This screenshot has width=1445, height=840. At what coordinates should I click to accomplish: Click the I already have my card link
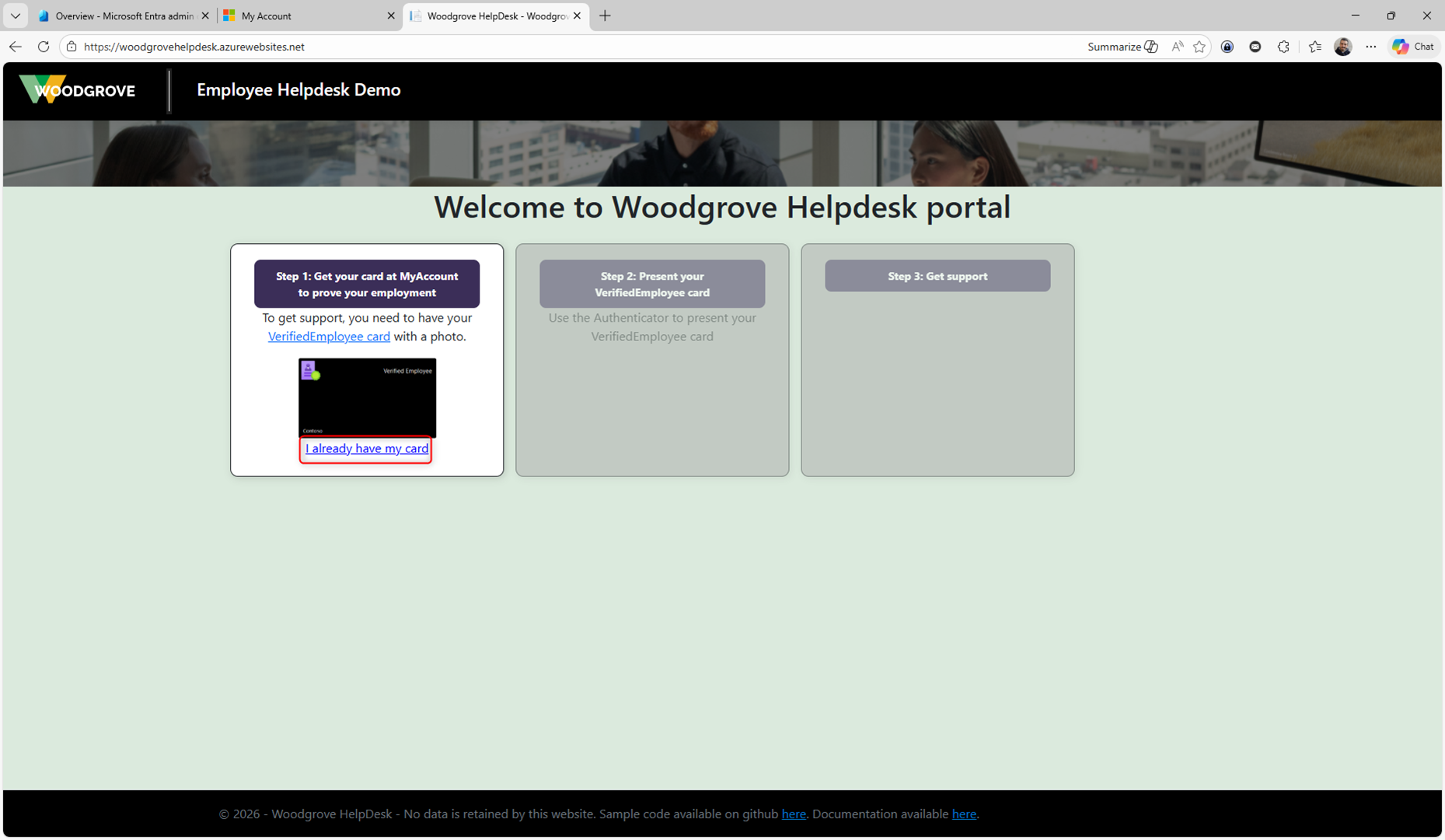[x=367, y=448]
